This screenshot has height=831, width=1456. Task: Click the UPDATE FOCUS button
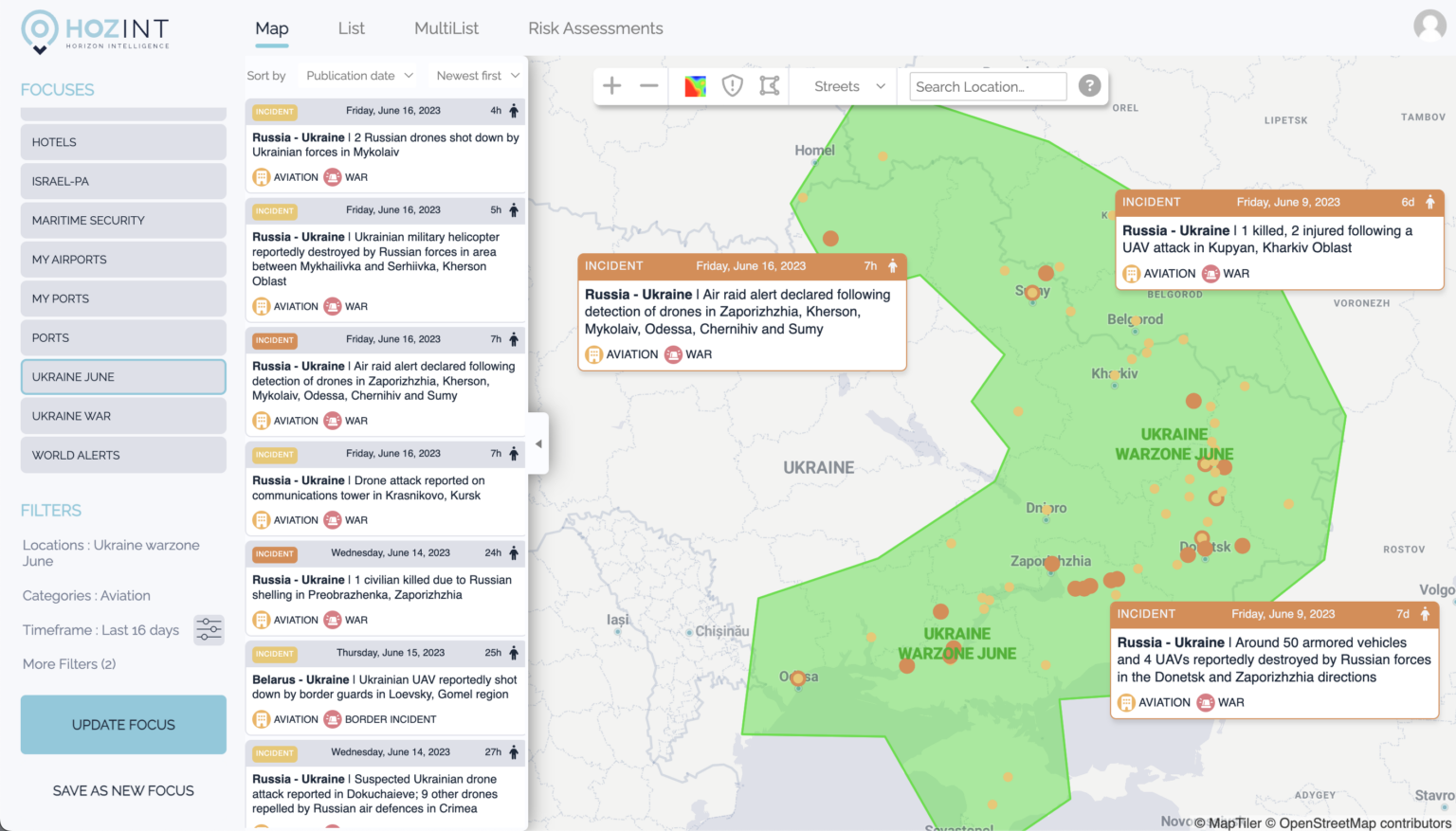123,724
